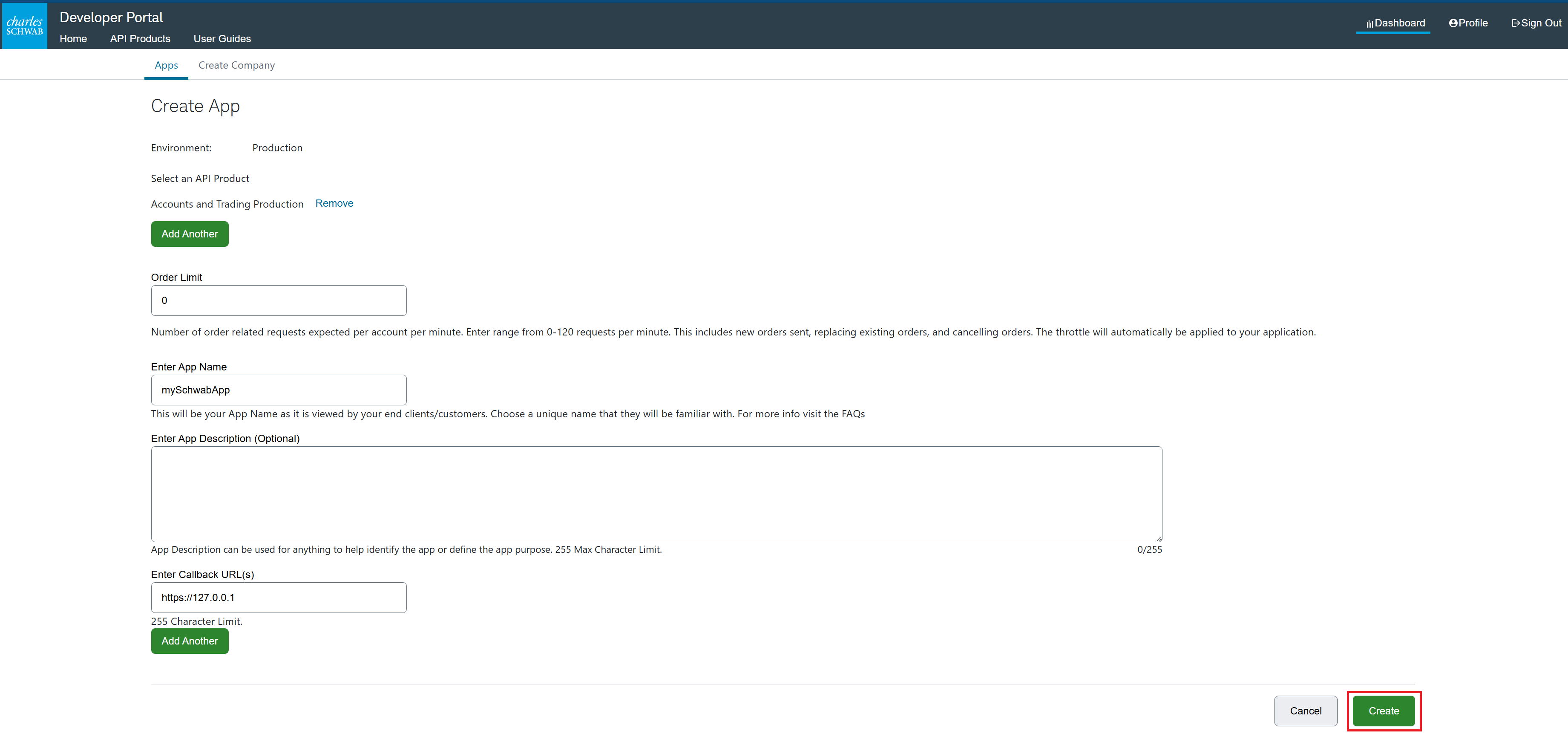Click the Create App heading
1568x737 pixels.
196,106
